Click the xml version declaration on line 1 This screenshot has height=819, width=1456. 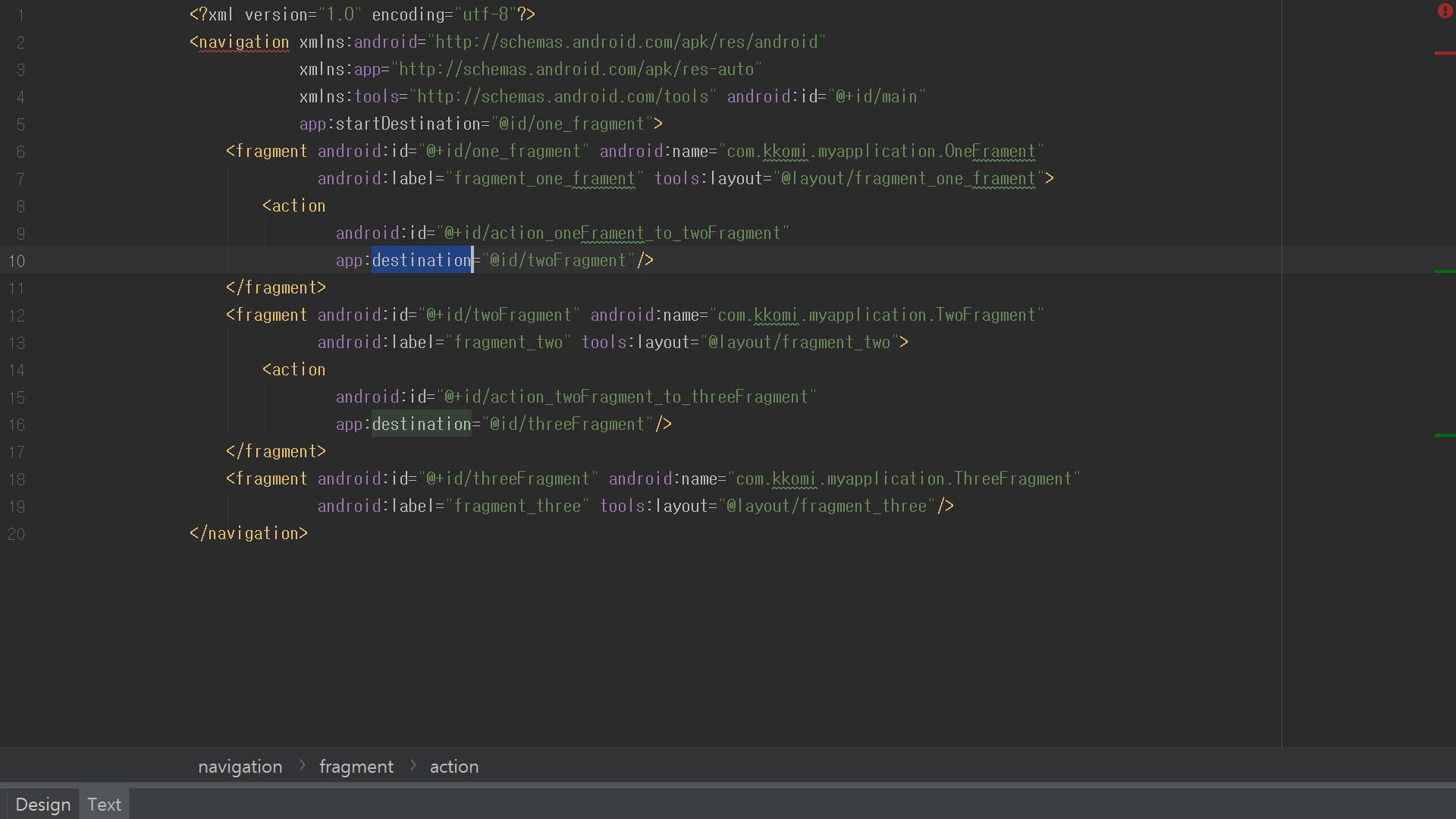coord(362,14)
